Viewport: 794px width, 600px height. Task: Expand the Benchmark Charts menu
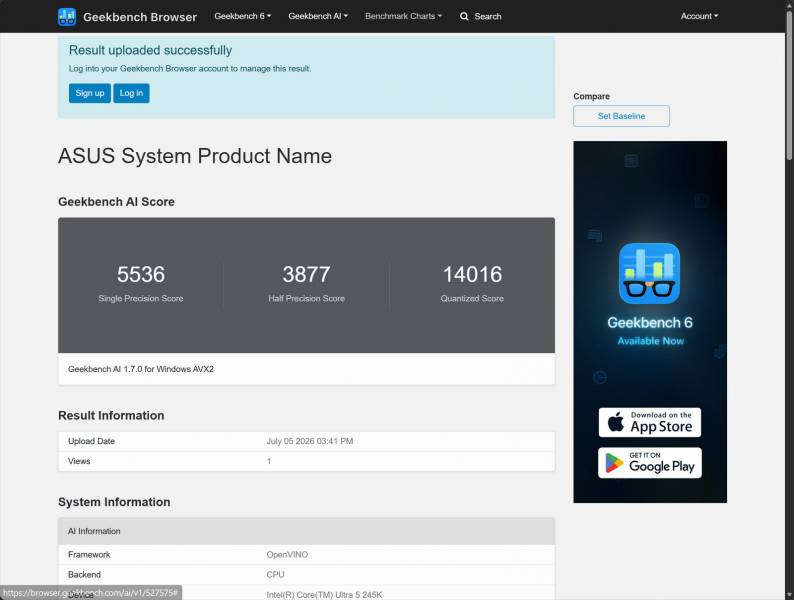tap(403, 16)
